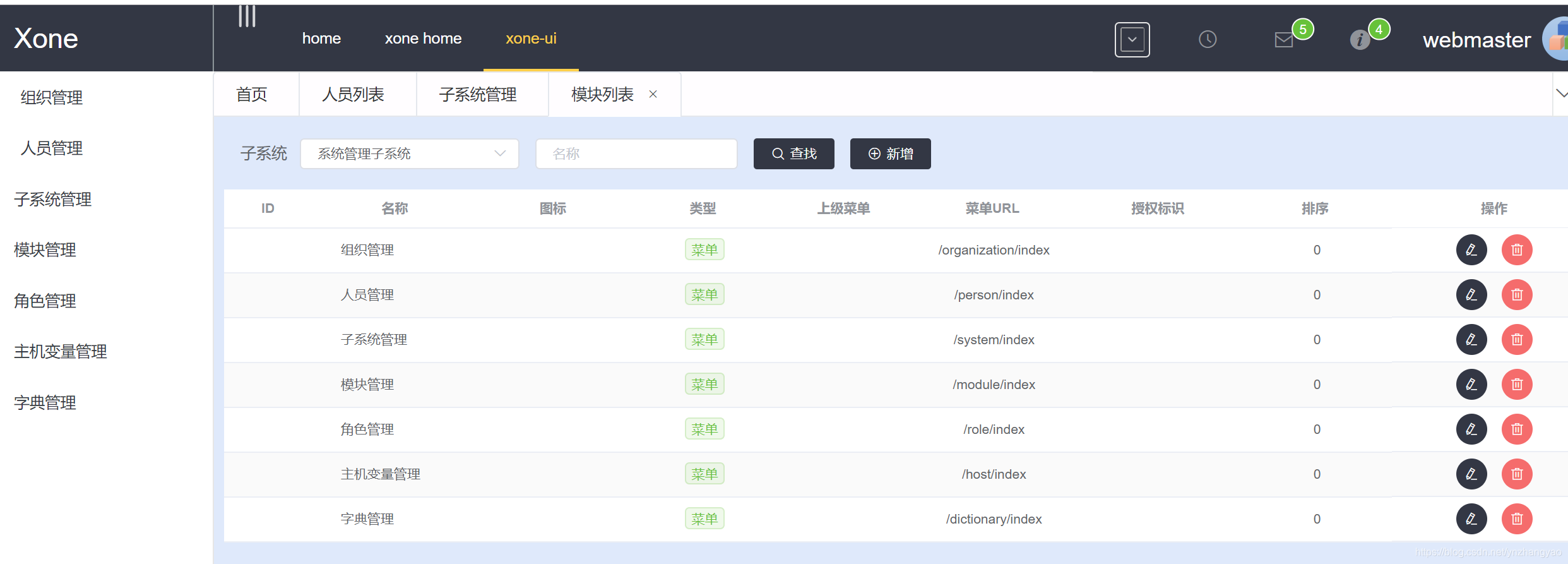
Task: Click the /person/index URL cell
Action: click(x=994, y=295)
